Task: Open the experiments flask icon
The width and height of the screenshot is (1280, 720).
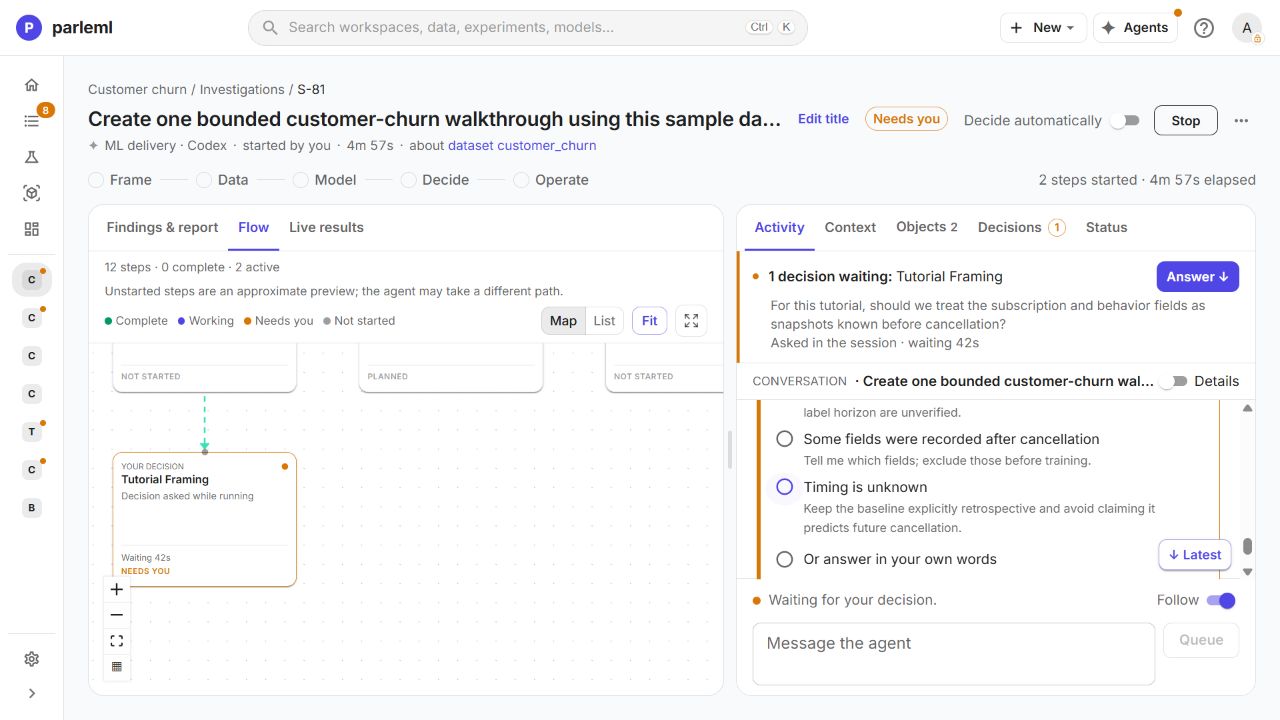Action: 32,157
